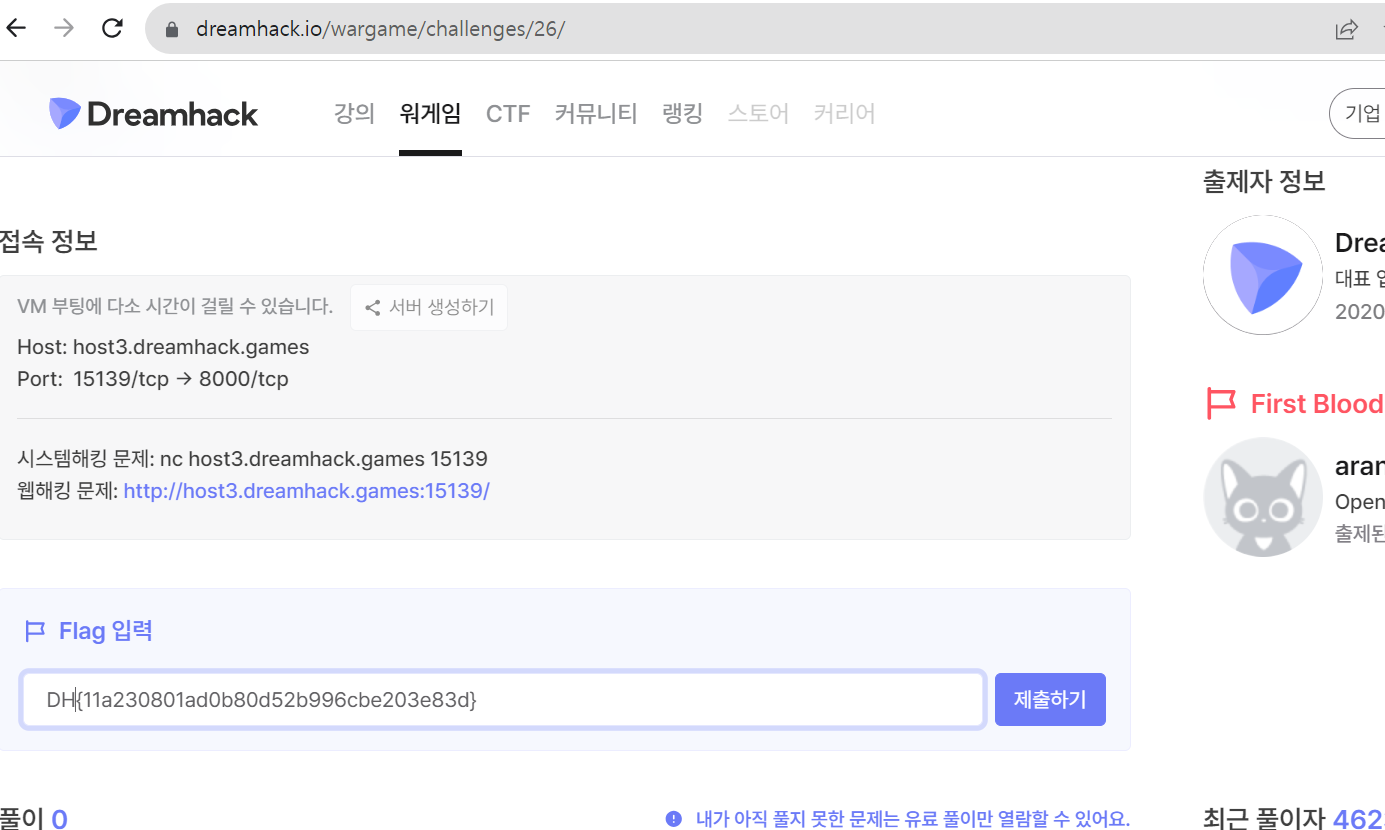
Task: Click the Host: host3.dreamhack.games text
Action: (x=163, y=347)
